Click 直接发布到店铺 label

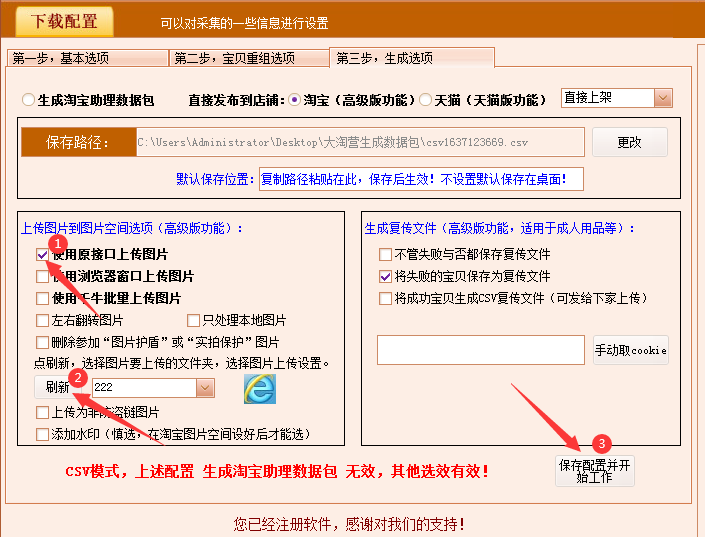[x=236, y=100]
